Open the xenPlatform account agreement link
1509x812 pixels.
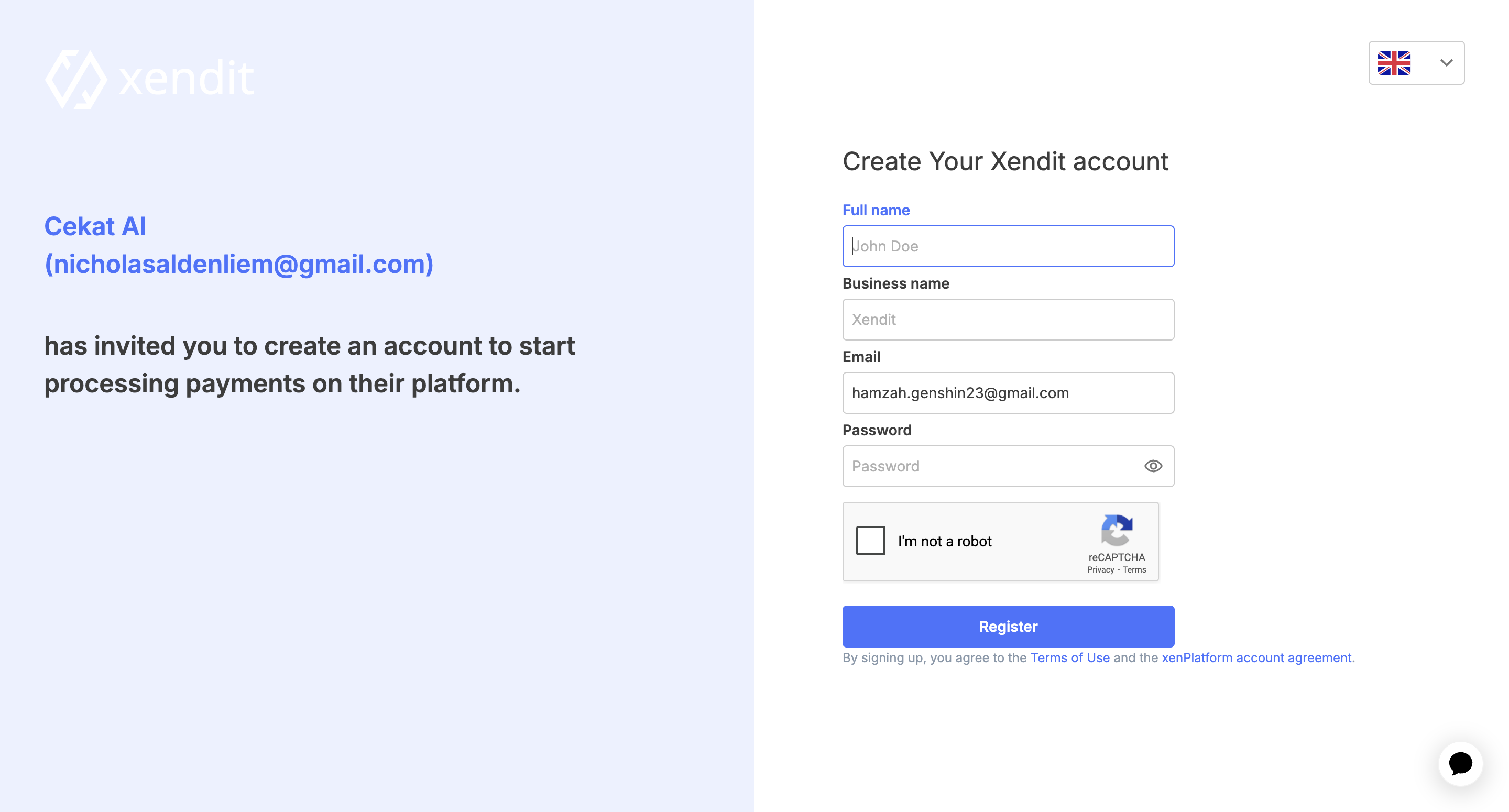(x=1257, y=657)
